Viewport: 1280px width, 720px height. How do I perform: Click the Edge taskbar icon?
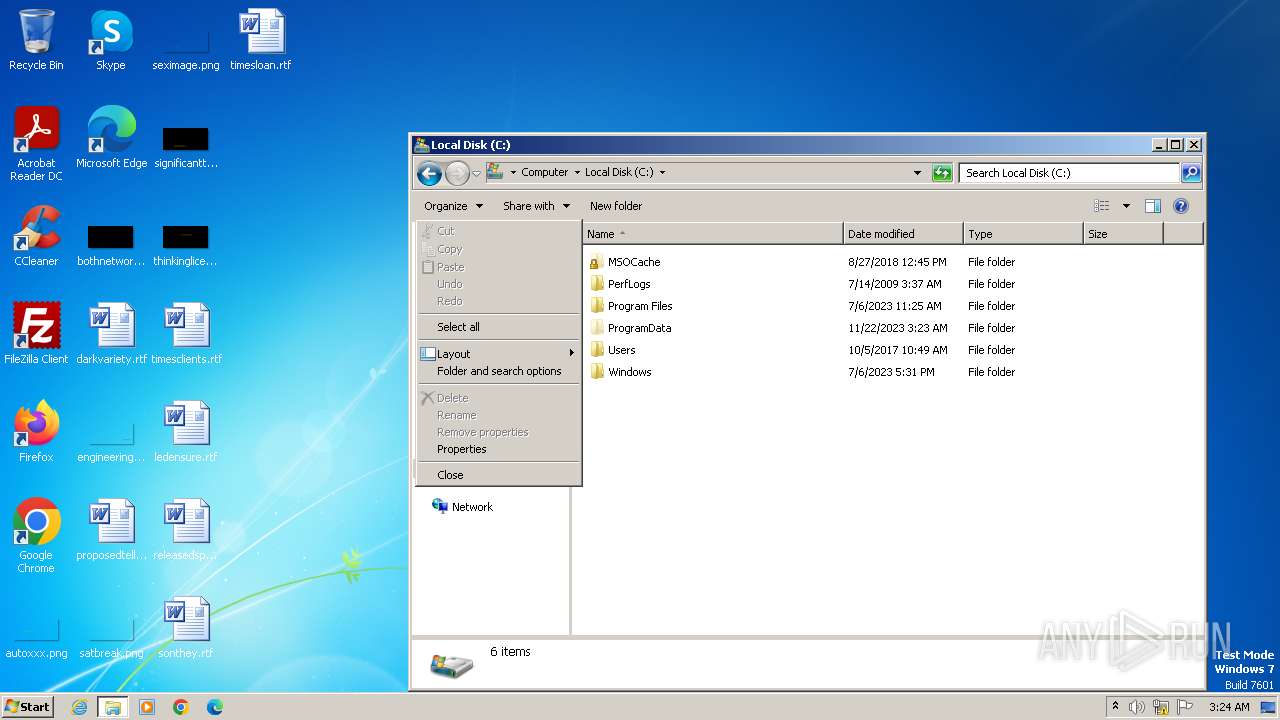tap(214, 707)
